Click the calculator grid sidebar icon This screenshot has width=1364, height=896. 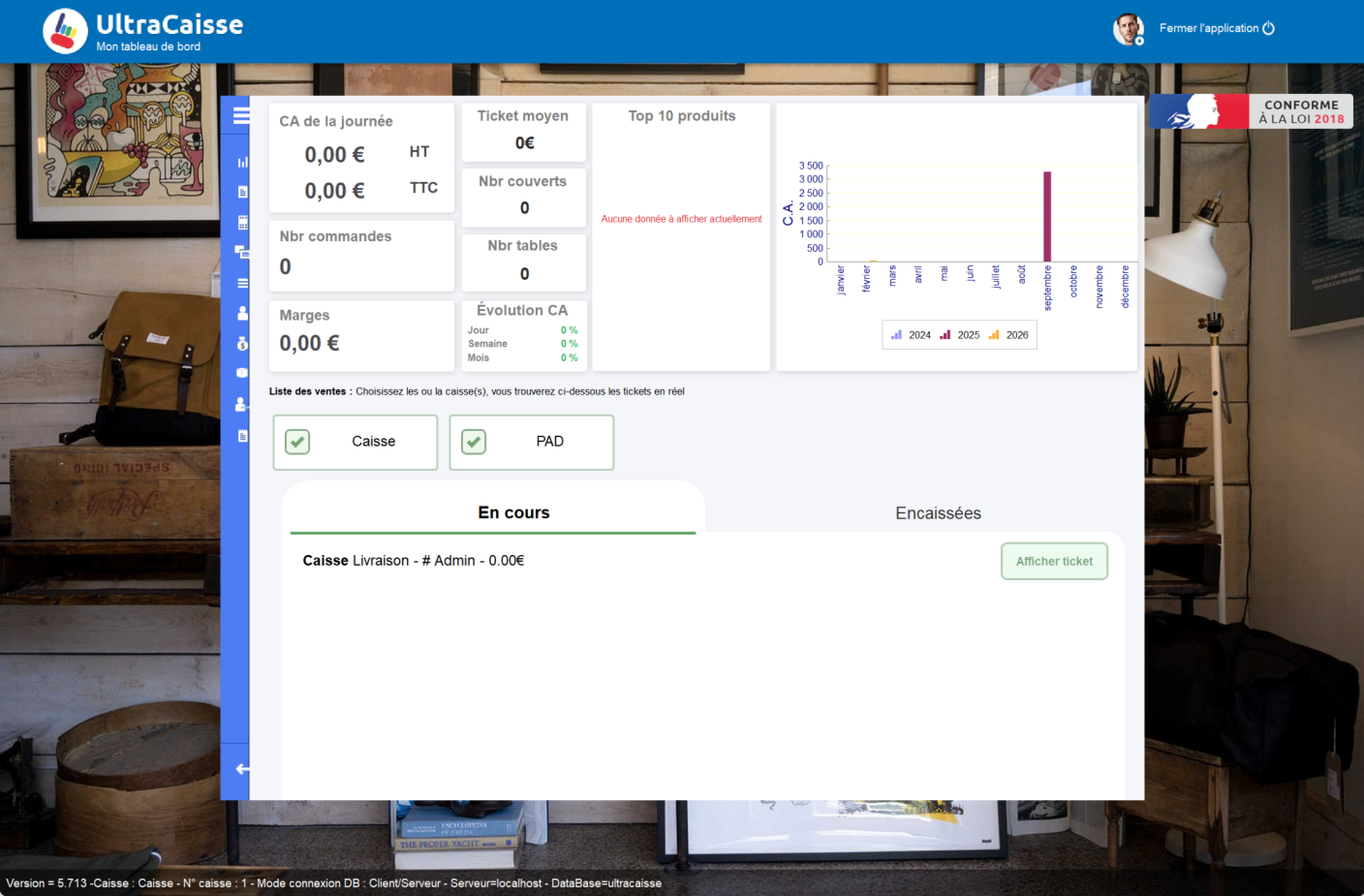(242, 223)
